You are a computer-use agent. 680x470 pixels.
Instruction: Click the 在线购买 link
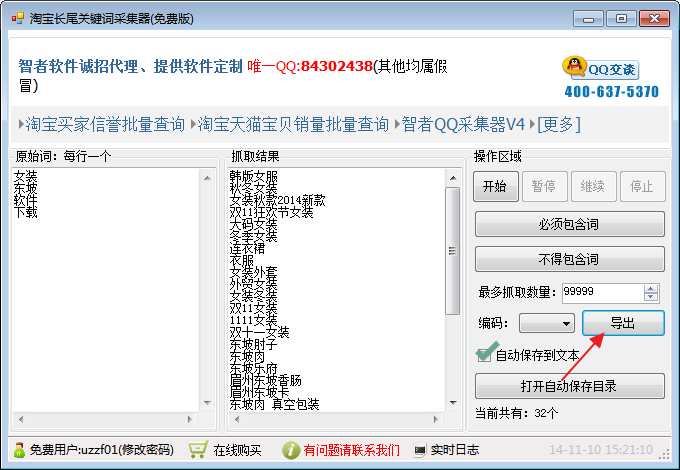[x=237, y=450]
